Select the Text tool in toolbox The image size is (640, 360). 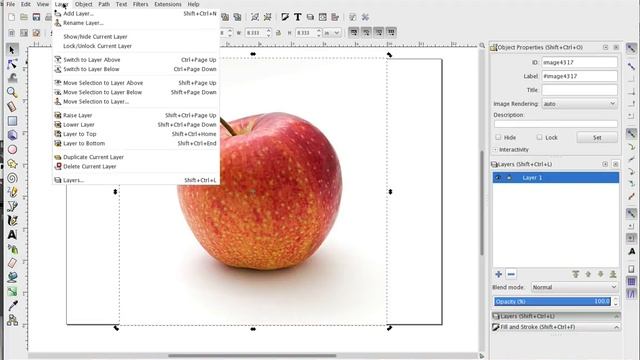[12, 235]
